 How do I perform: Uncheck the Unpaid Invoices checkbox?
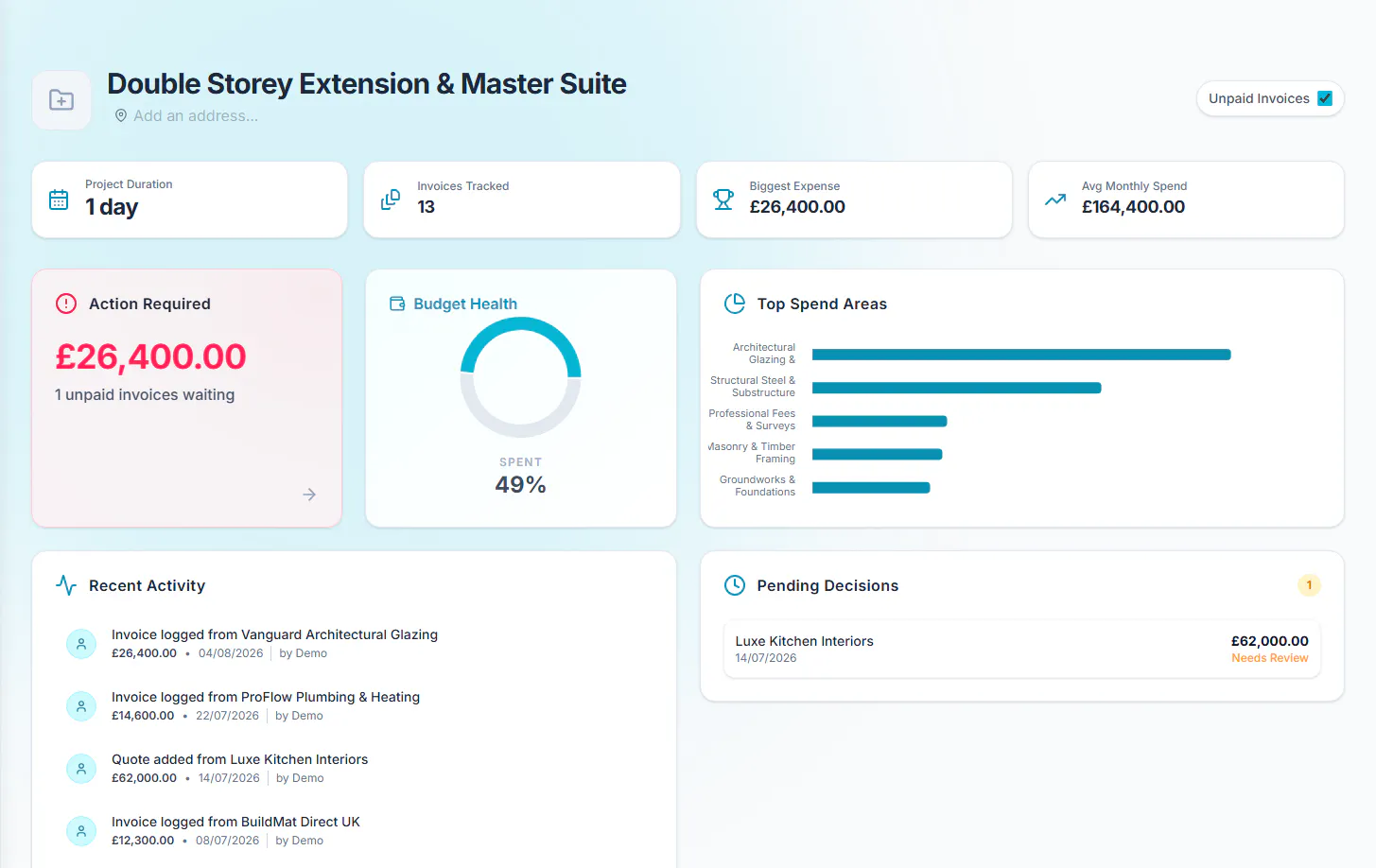[x=1325, y=98]
